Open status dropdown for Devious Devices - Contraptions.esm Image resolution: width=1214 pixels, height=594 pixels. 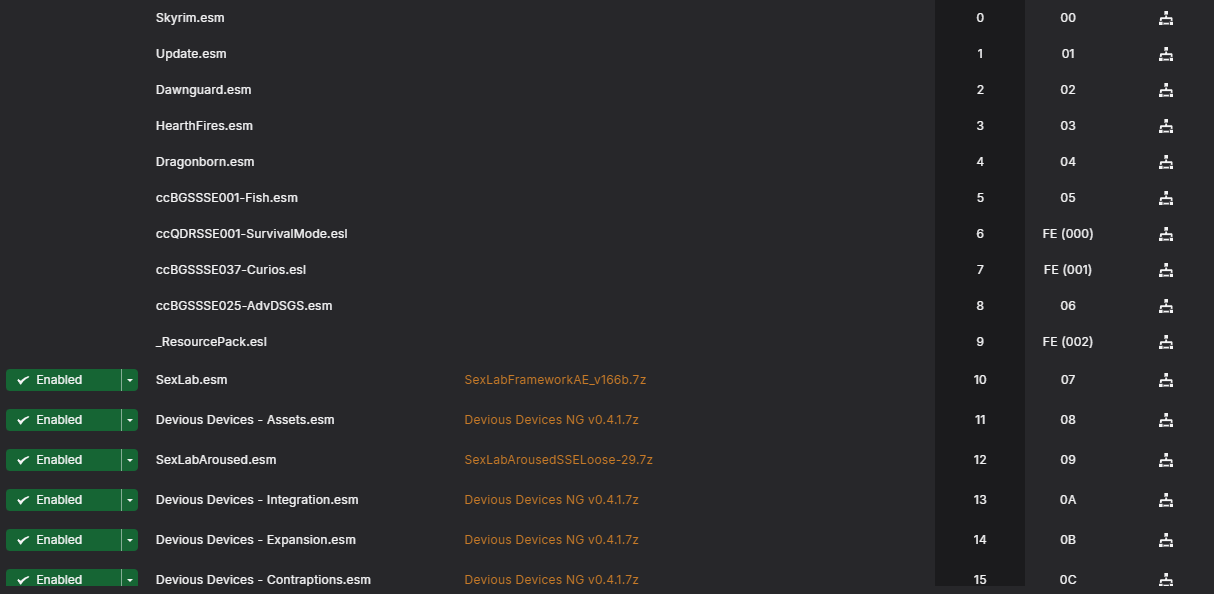(x=129, y=580)
